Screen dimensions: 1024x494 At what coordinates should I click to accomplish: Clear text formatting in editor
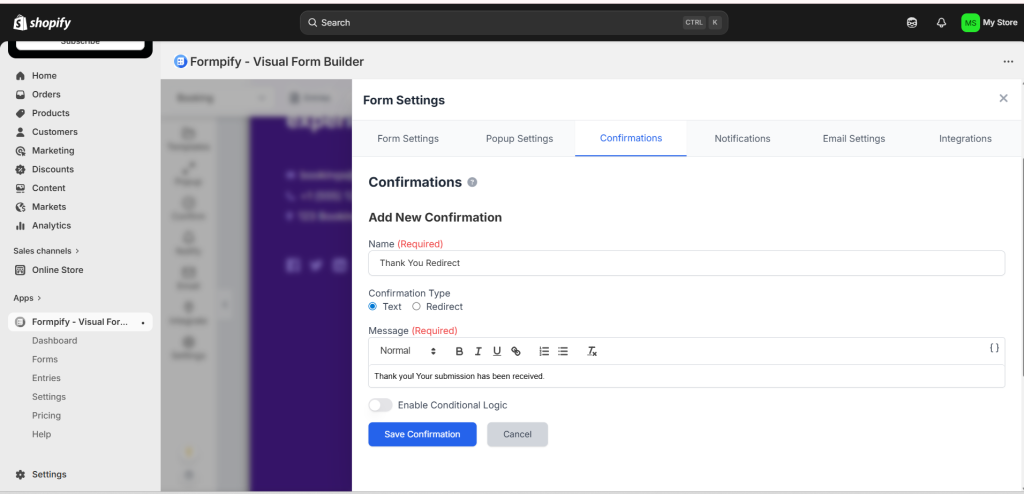point(592,351)
